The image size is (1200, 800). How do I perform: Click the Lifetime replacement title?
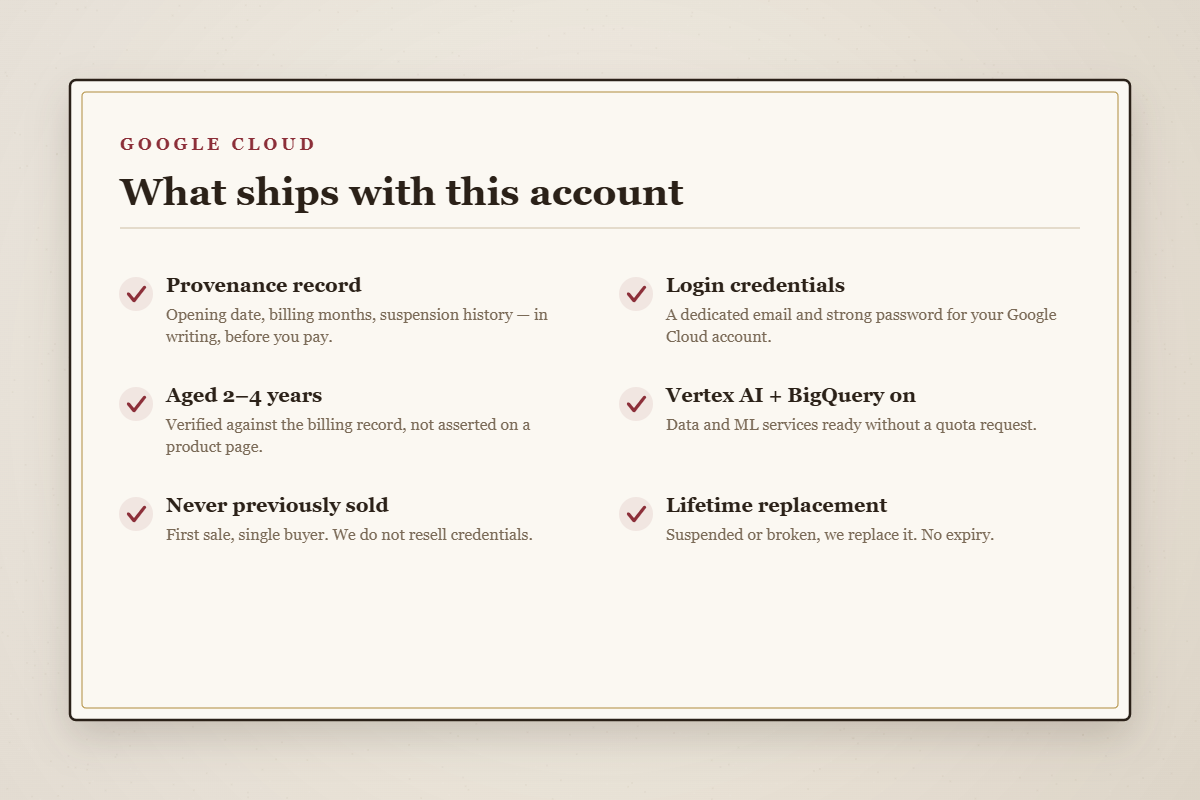[x=776, y=505]
